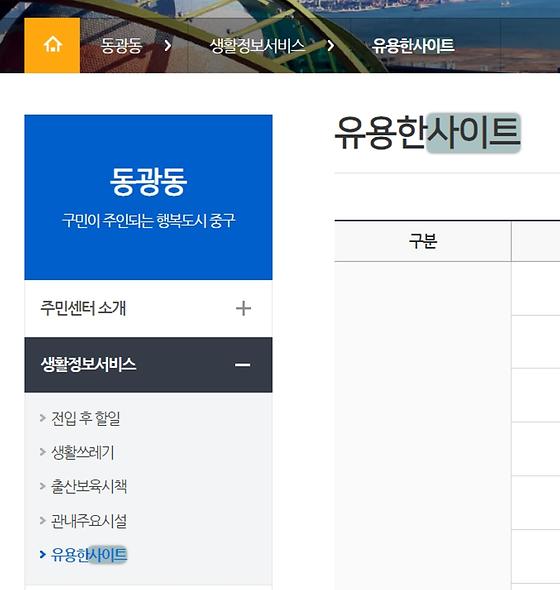Screen dimensions: 560x590
Task: Open the 생활정보서비스 breadcrumb link
Action: click(x=257, y=46)
